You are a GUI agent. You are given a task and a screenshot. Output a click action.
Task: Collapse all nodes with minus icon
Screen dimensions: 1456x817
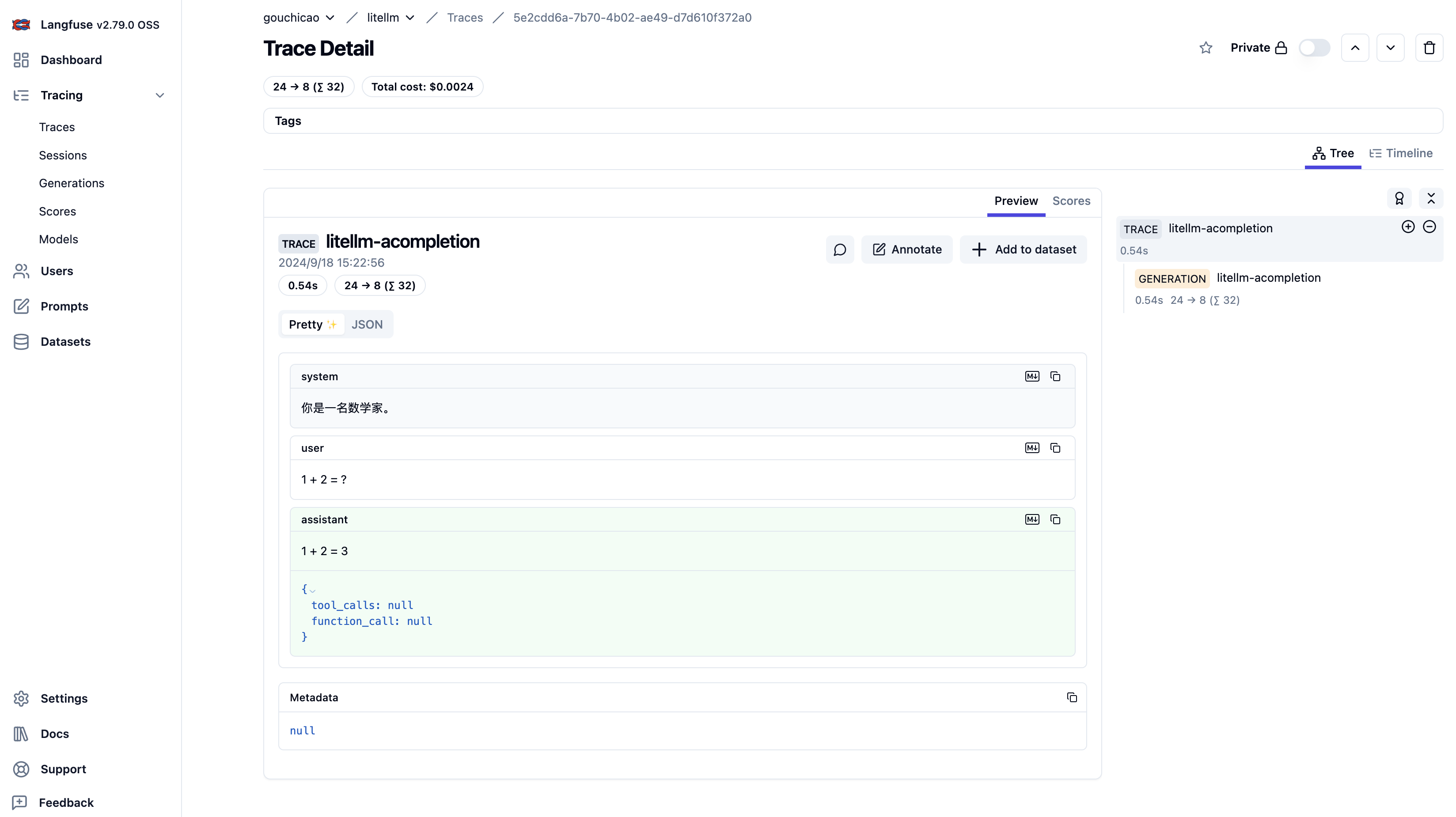(x=1429, y=227)
